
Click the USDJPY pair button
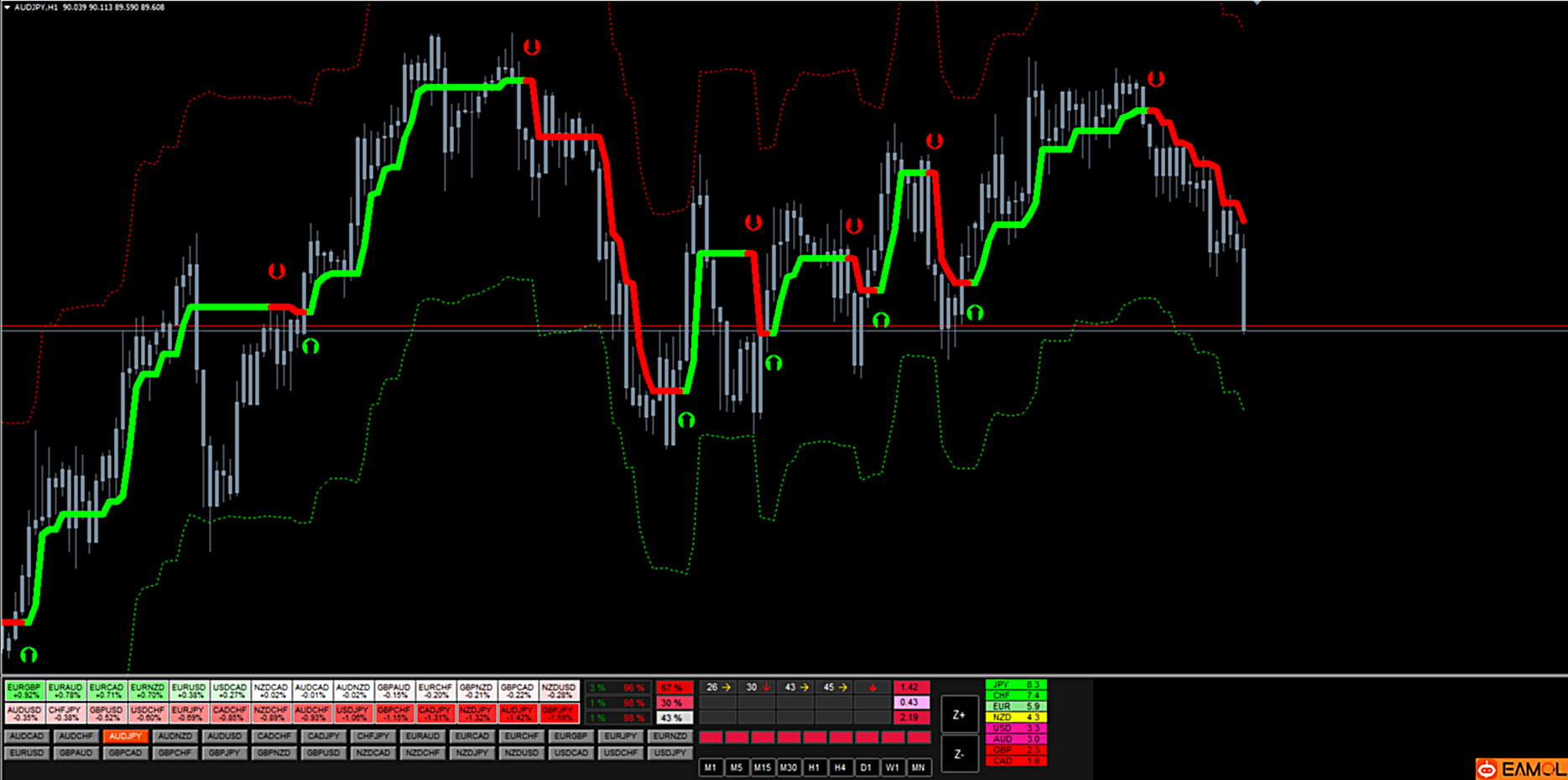[669, 753]
